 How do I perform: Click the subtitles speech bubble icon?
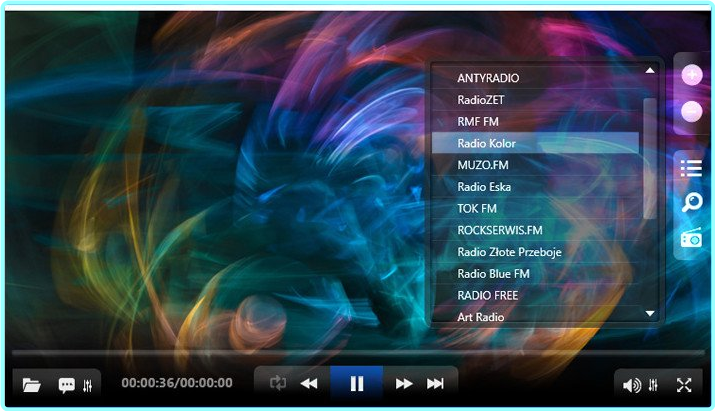pyautogui.click(x=67, y=384)
